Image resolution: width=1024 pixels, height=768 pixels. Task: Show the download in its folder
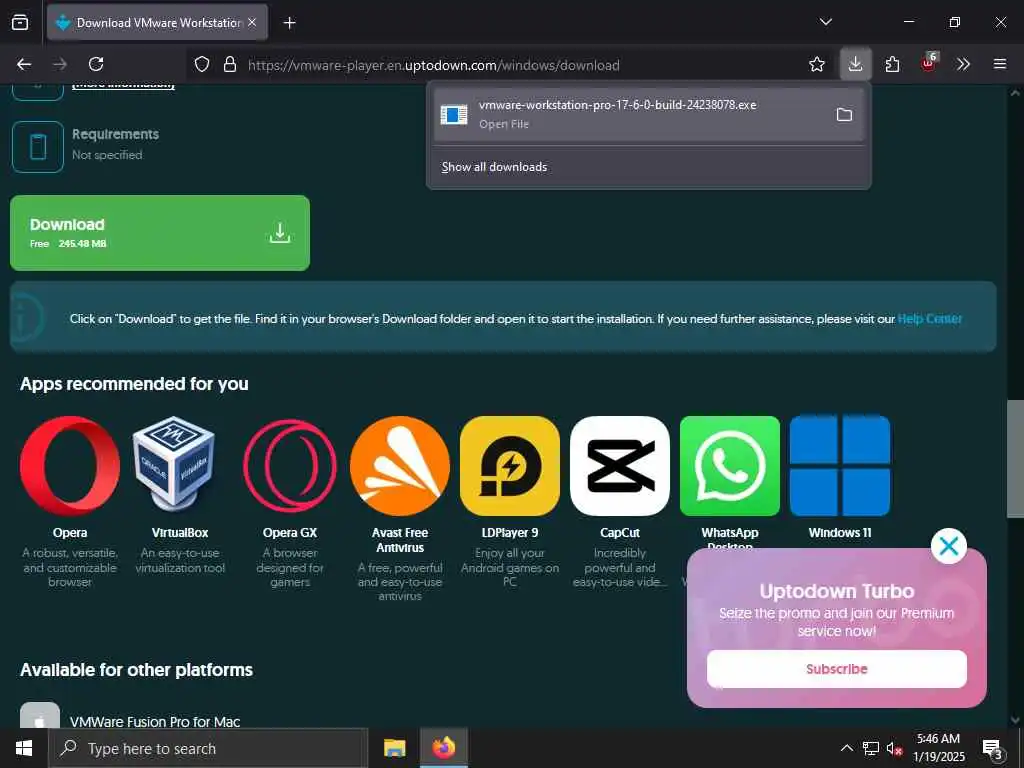pyautogui.click(x=844, y=115)
